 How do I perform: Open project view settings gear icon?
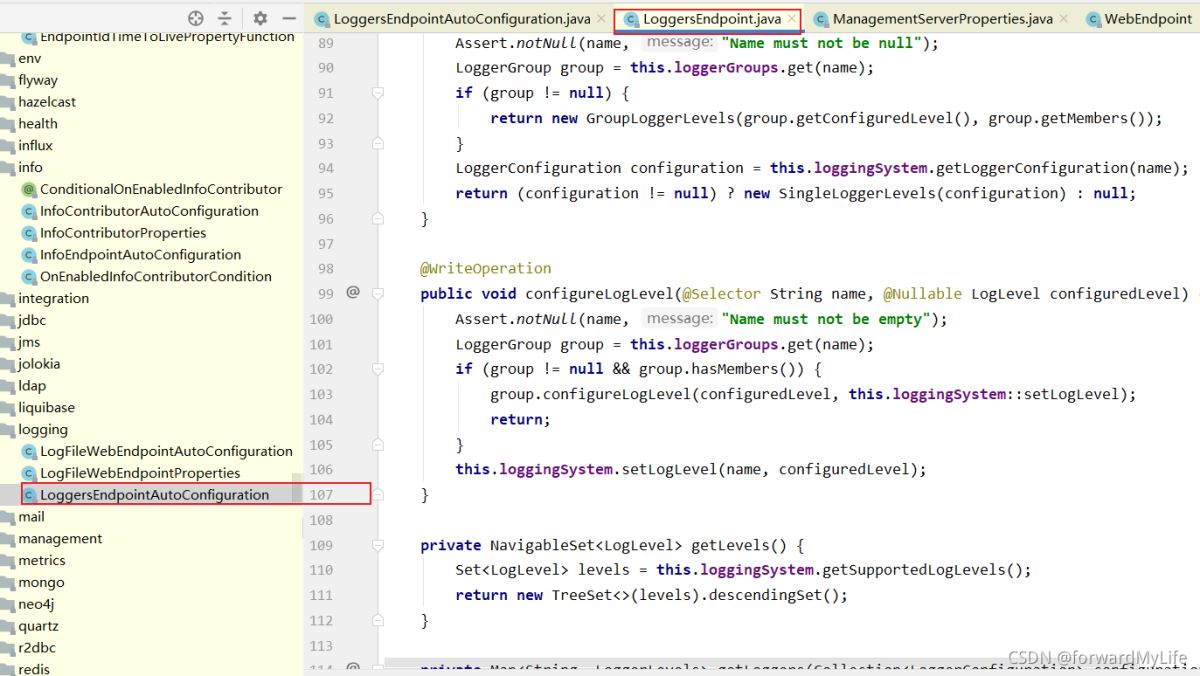pos(260,18)
